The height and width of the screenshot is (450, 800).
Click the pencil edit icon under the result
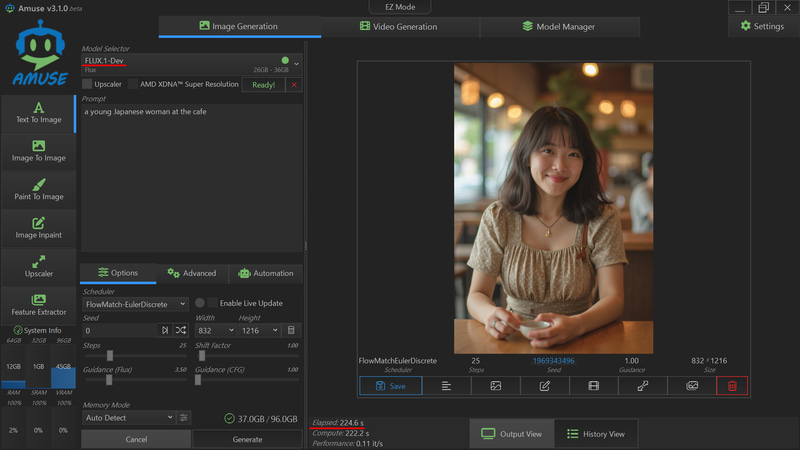[x=545, y=386]
